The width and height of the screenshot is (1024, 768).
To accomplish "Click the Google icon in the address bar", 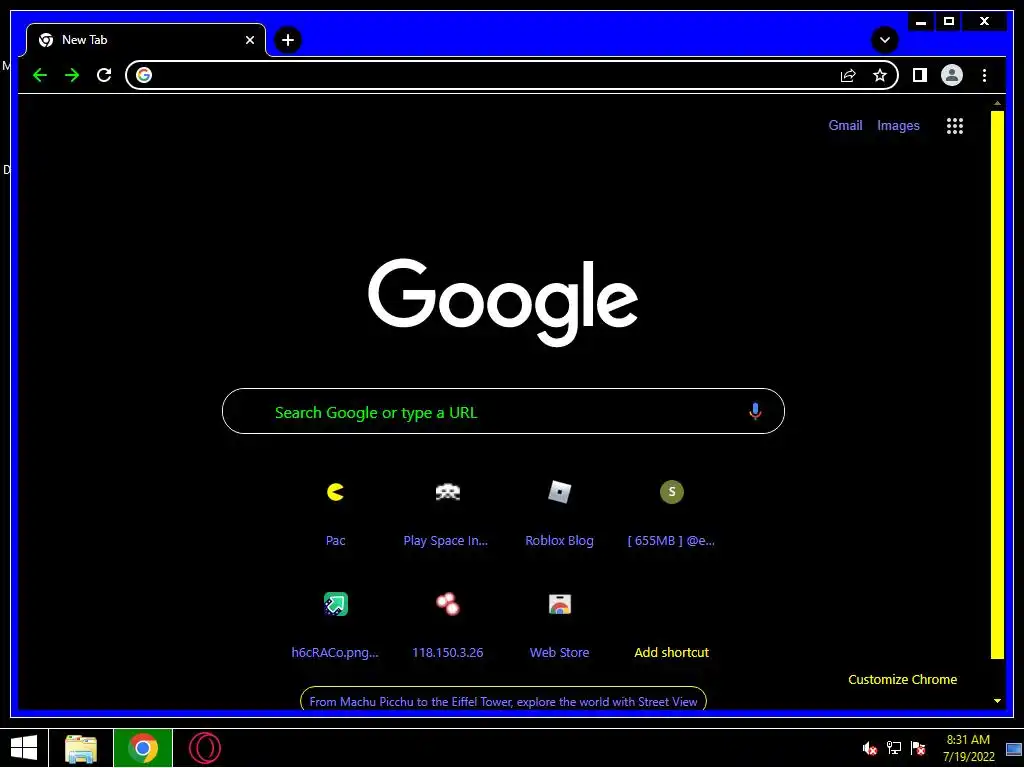I will coord(144,75).
